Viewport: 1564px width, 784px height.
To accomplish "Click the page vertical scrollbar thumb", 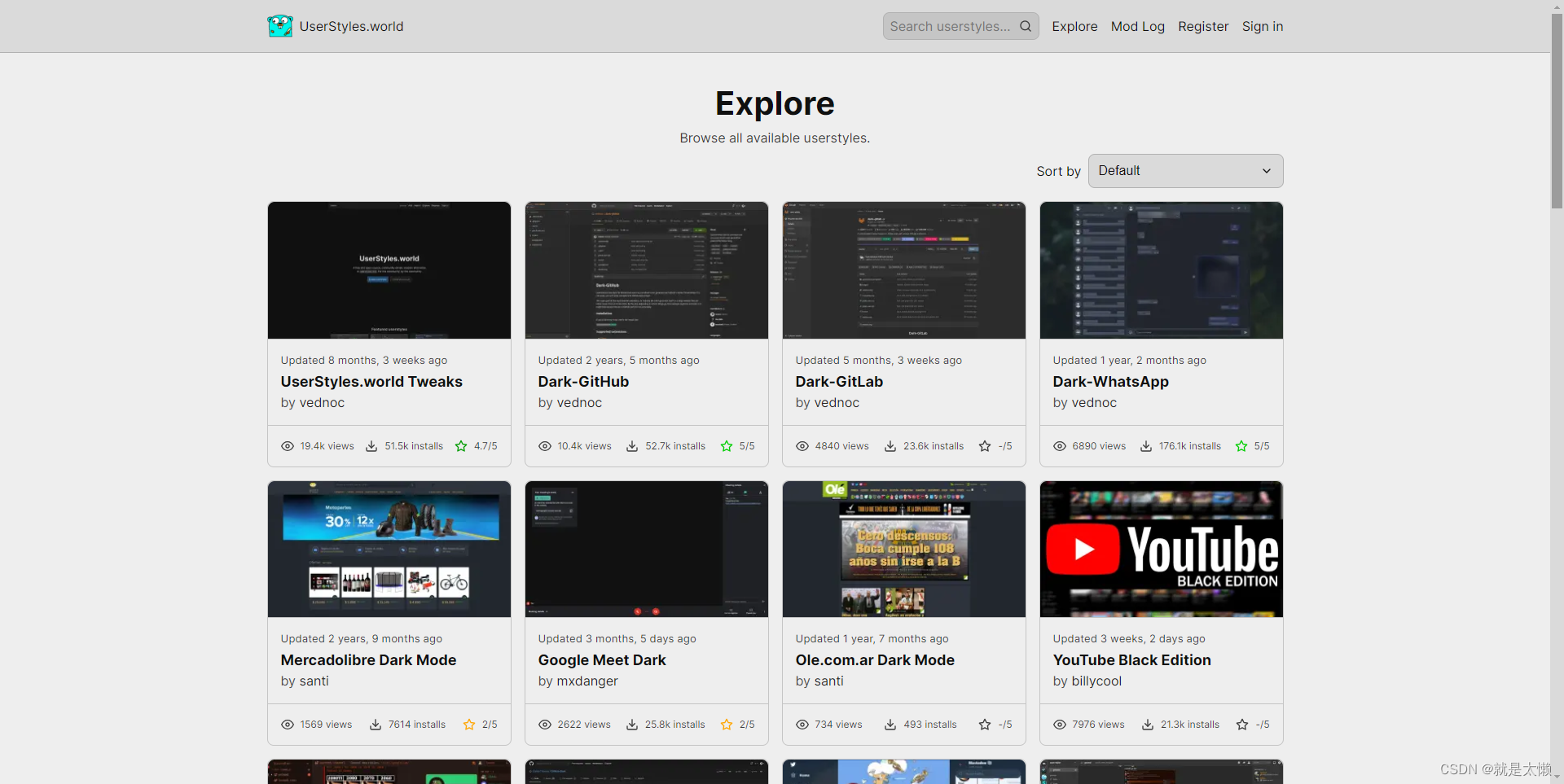I will [1557, 110].
